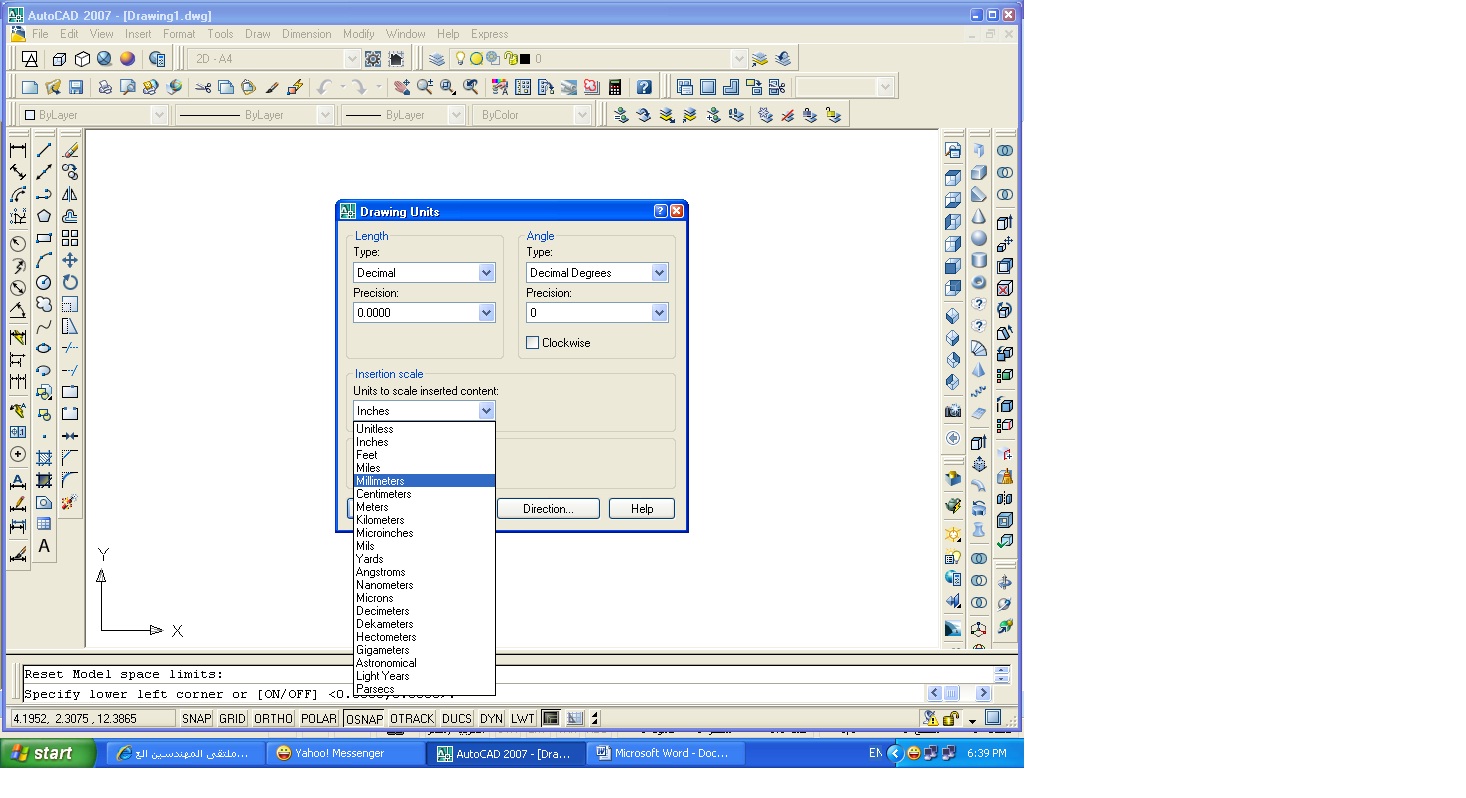Open the ByColor plot style dropdown

[532, 115]
